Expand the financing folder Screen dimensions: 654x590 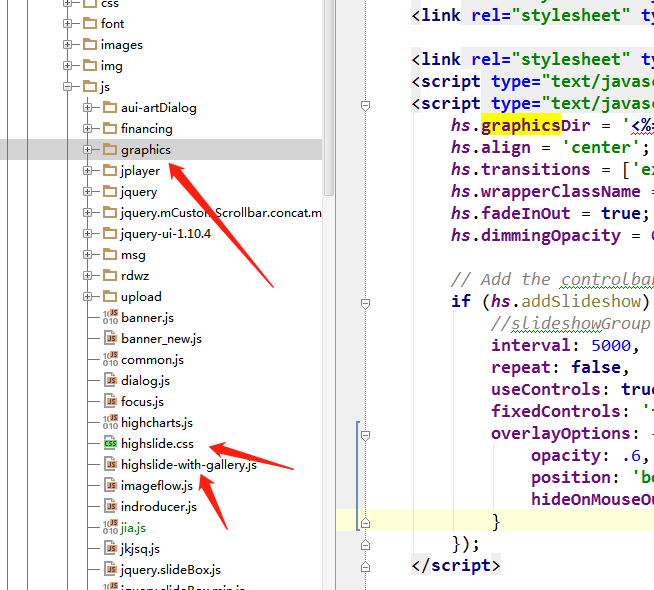point(87,128)
